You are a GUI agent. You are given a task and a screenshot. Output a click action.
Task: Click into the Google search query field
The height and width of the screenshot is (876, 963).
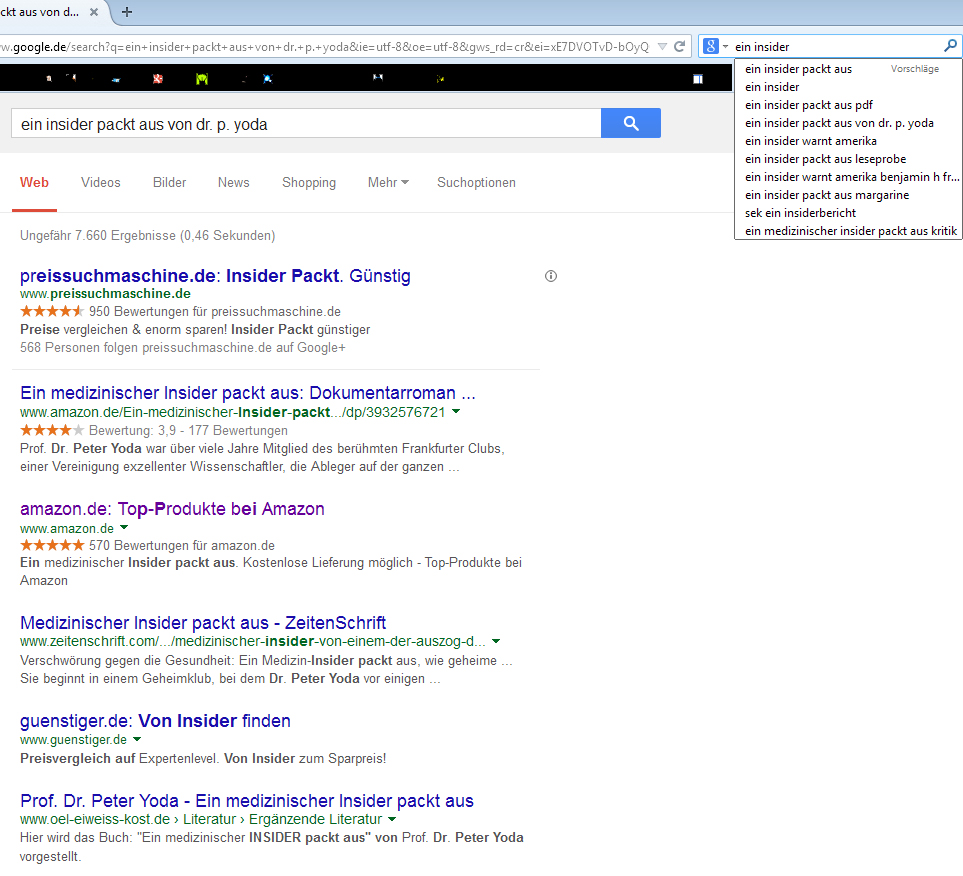coord(304,124)
